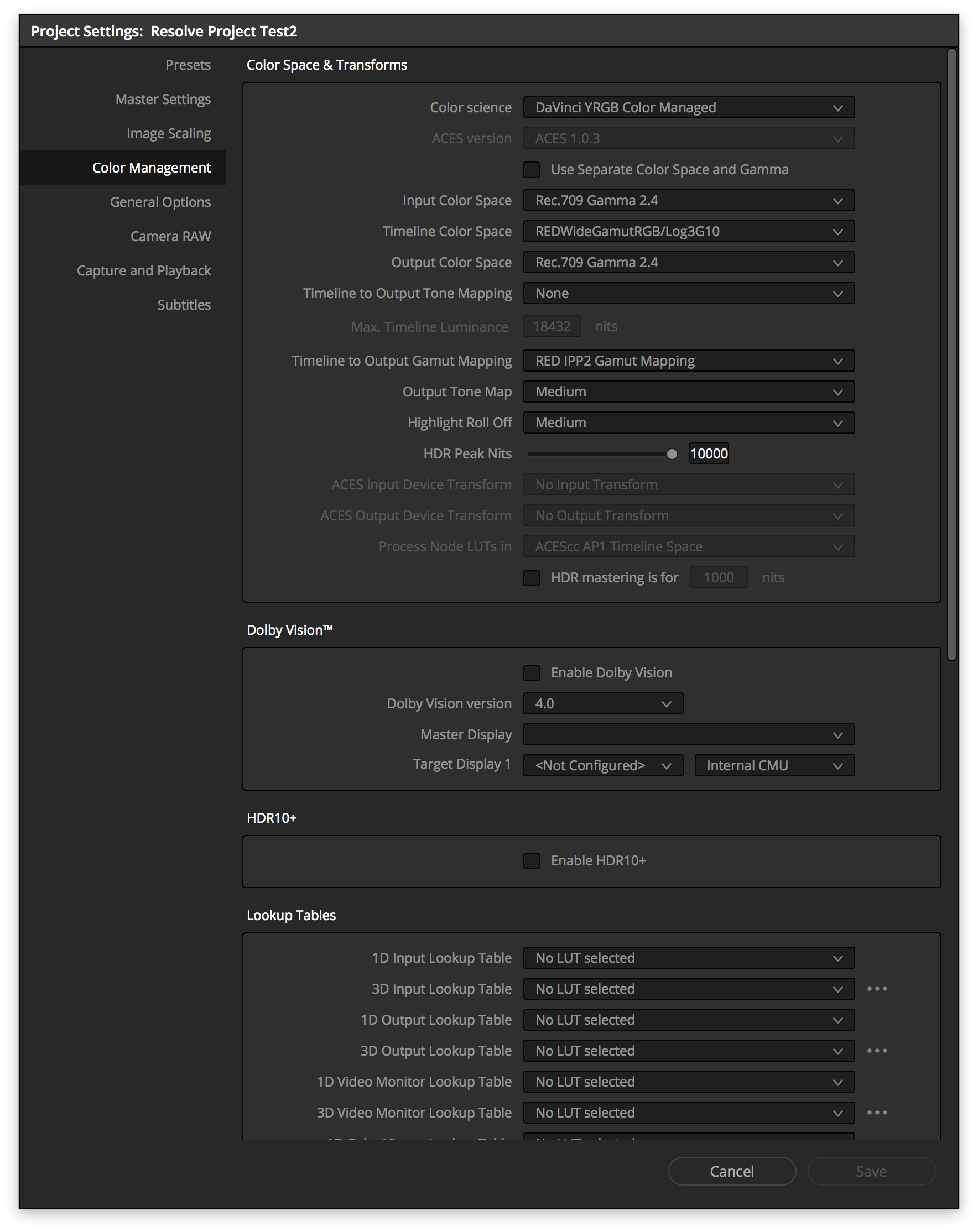
Task: Click the Lookup Tables section heading
Action: click(291, 915)
